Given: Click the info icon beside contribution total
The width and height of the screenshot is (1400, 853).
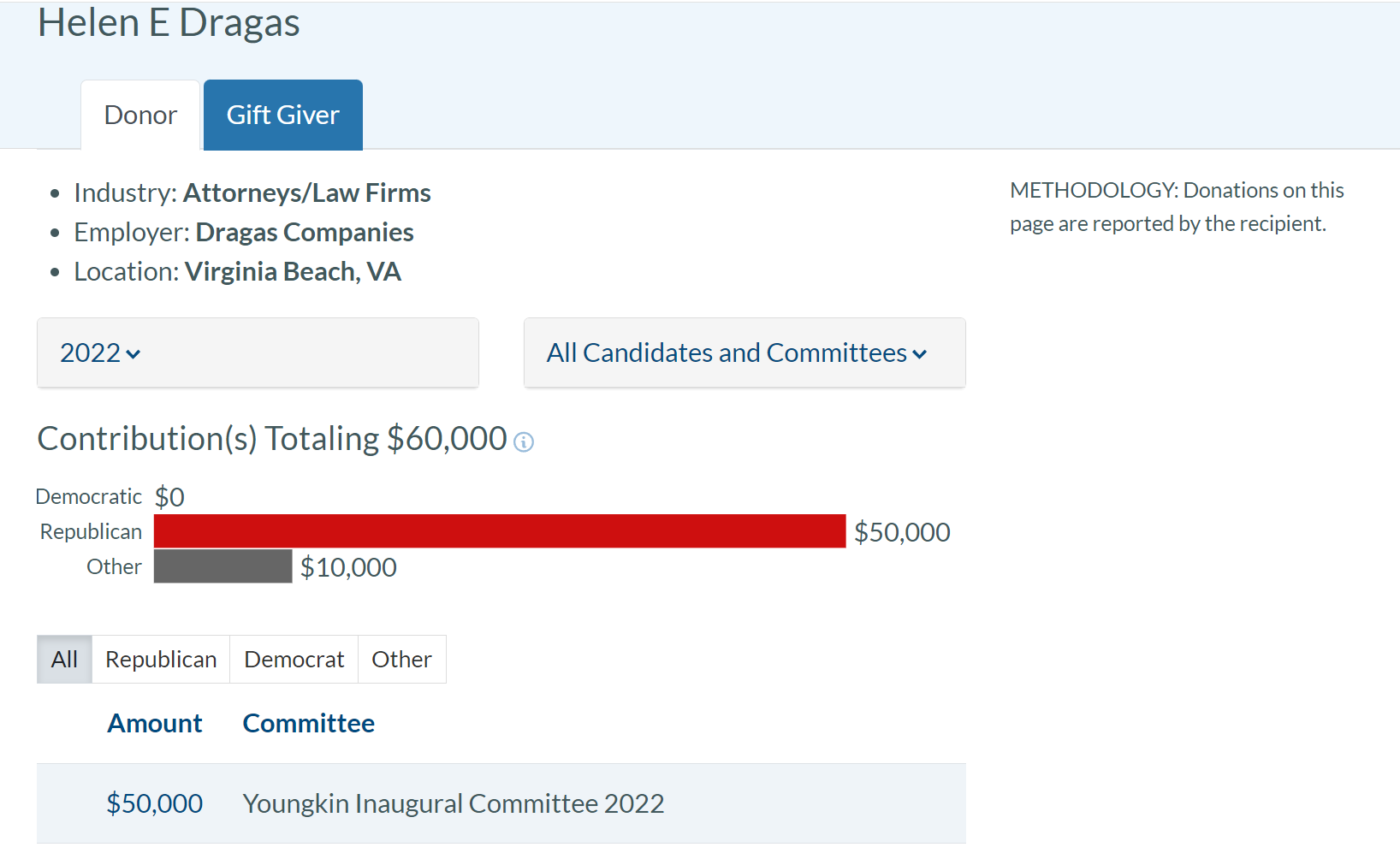Looking at the screenshot, I should (x=524, y=441).
